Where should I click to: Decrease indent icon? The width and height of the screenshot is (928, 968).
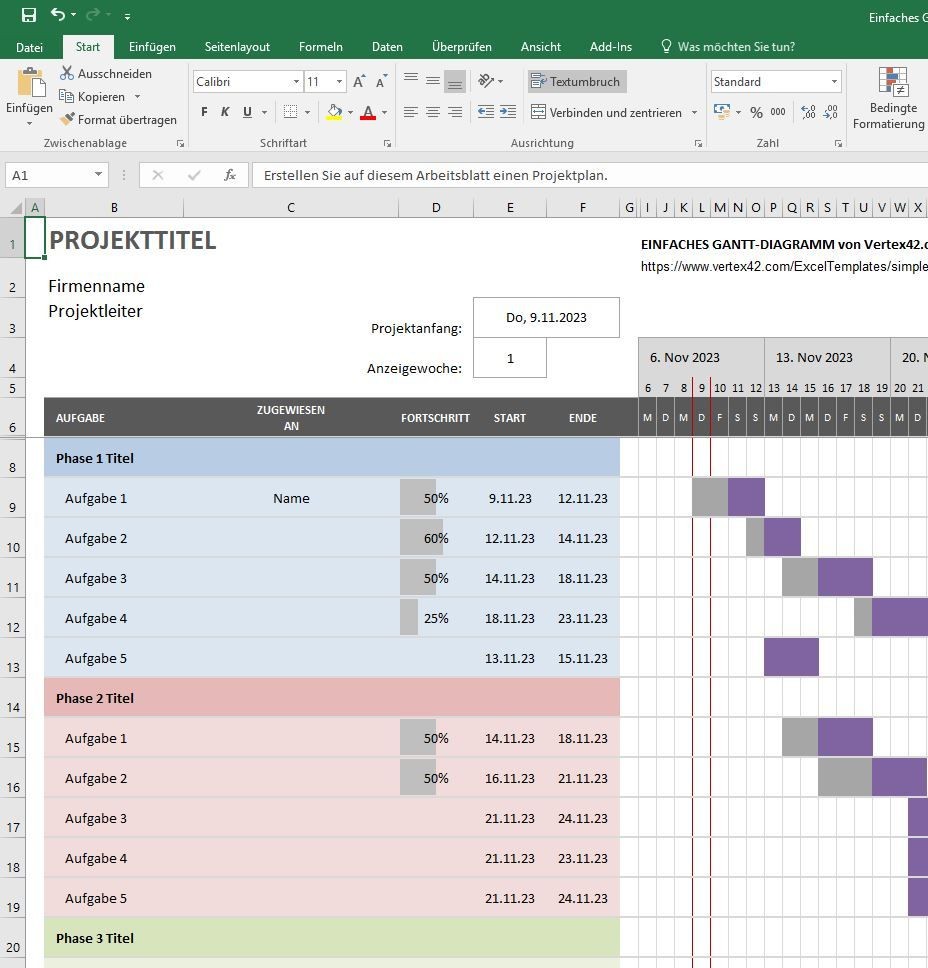pos(486,112)
